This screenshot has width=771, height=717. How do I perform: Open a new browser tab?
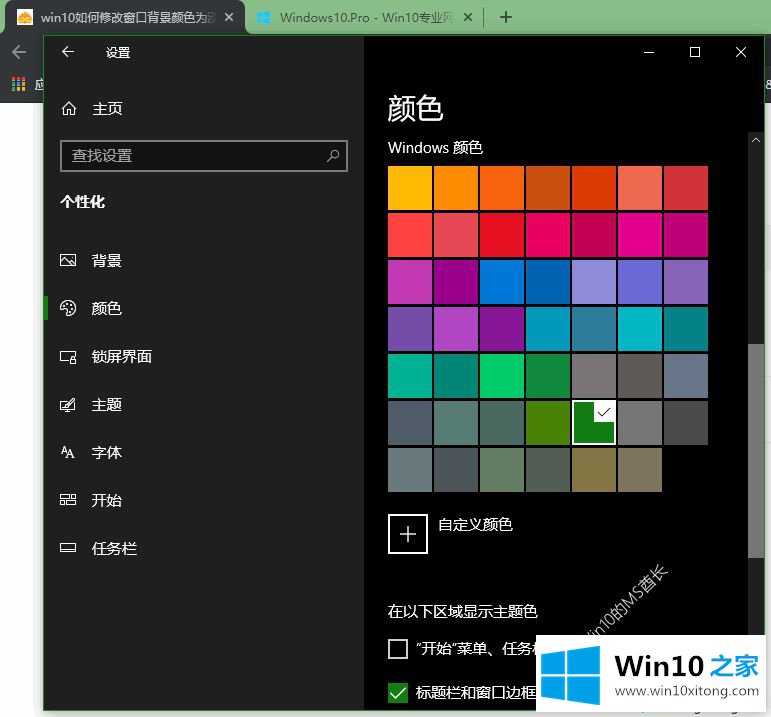tap(505, 17)
